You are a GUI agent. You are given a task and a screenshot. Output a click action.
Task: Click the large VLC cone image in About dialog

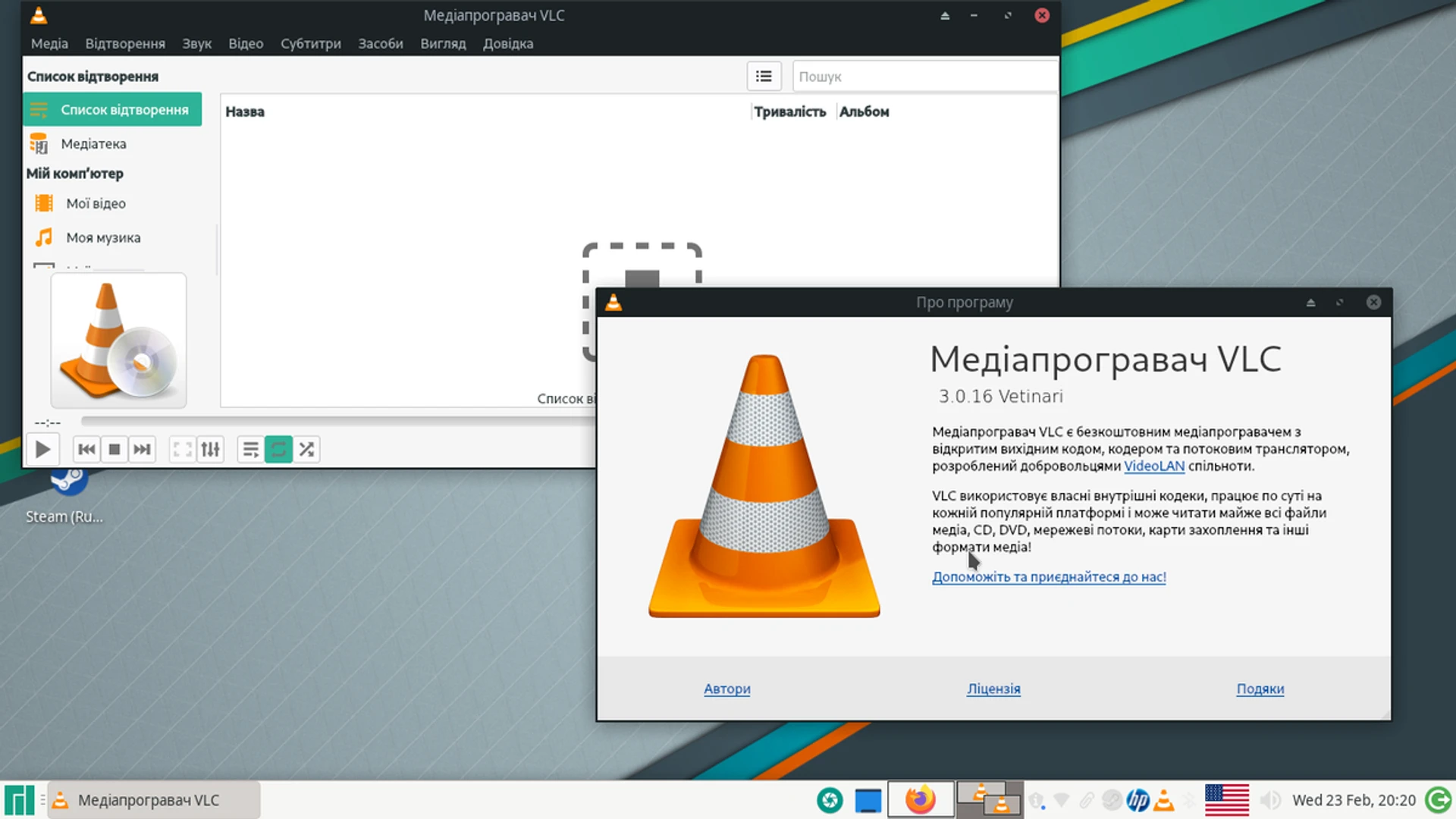764,485
